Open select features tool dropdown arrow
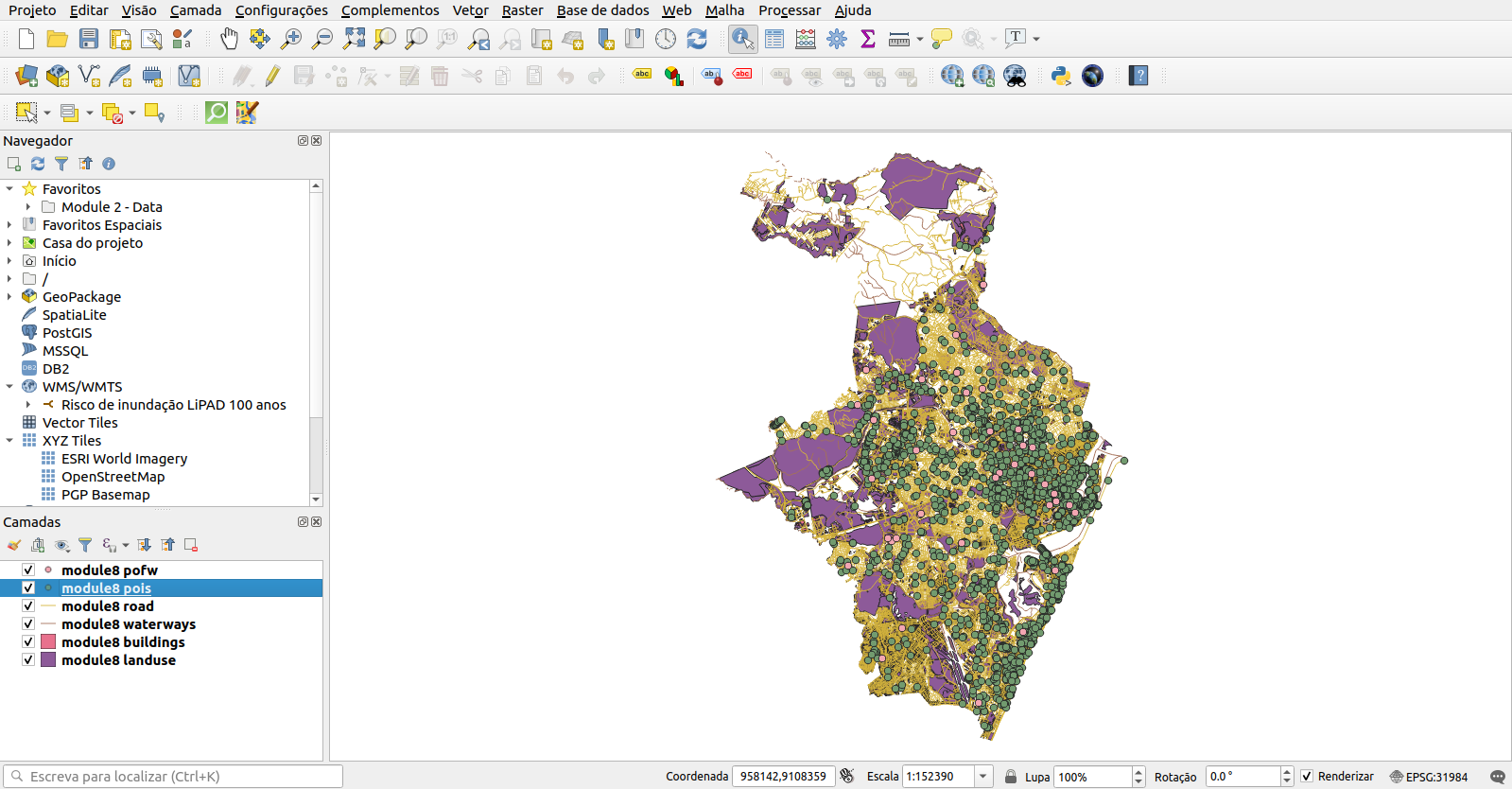The width and height of the screenshot is (1512, 789). pos(47,113)
